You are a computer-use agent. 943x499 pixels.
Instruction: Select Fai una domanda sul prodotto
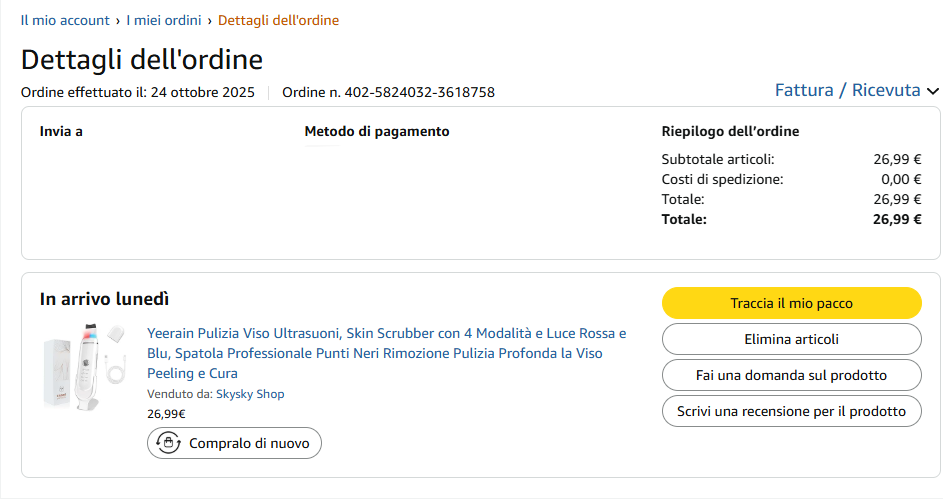(791, 375)
